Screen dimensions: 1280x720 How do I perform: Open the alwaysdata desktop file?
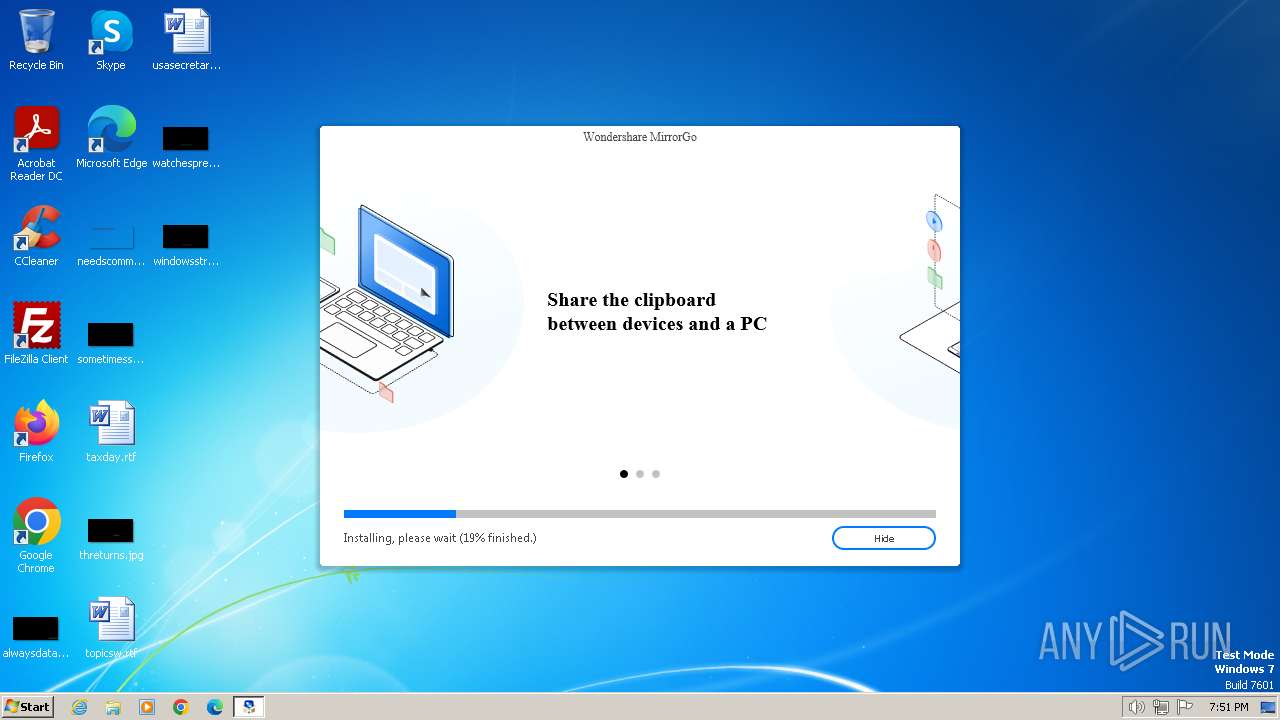[x=36, y=637]
